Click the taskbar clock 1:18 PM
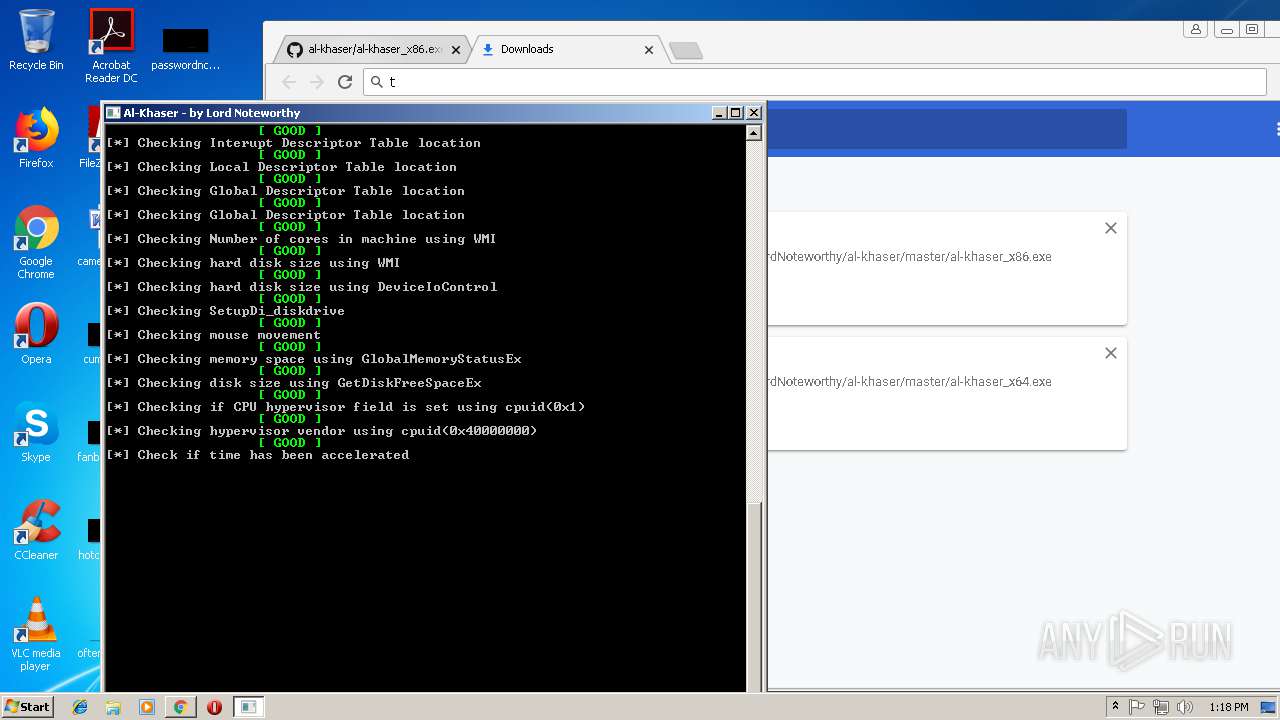1280x720 pixels. tap(1228, 707)
